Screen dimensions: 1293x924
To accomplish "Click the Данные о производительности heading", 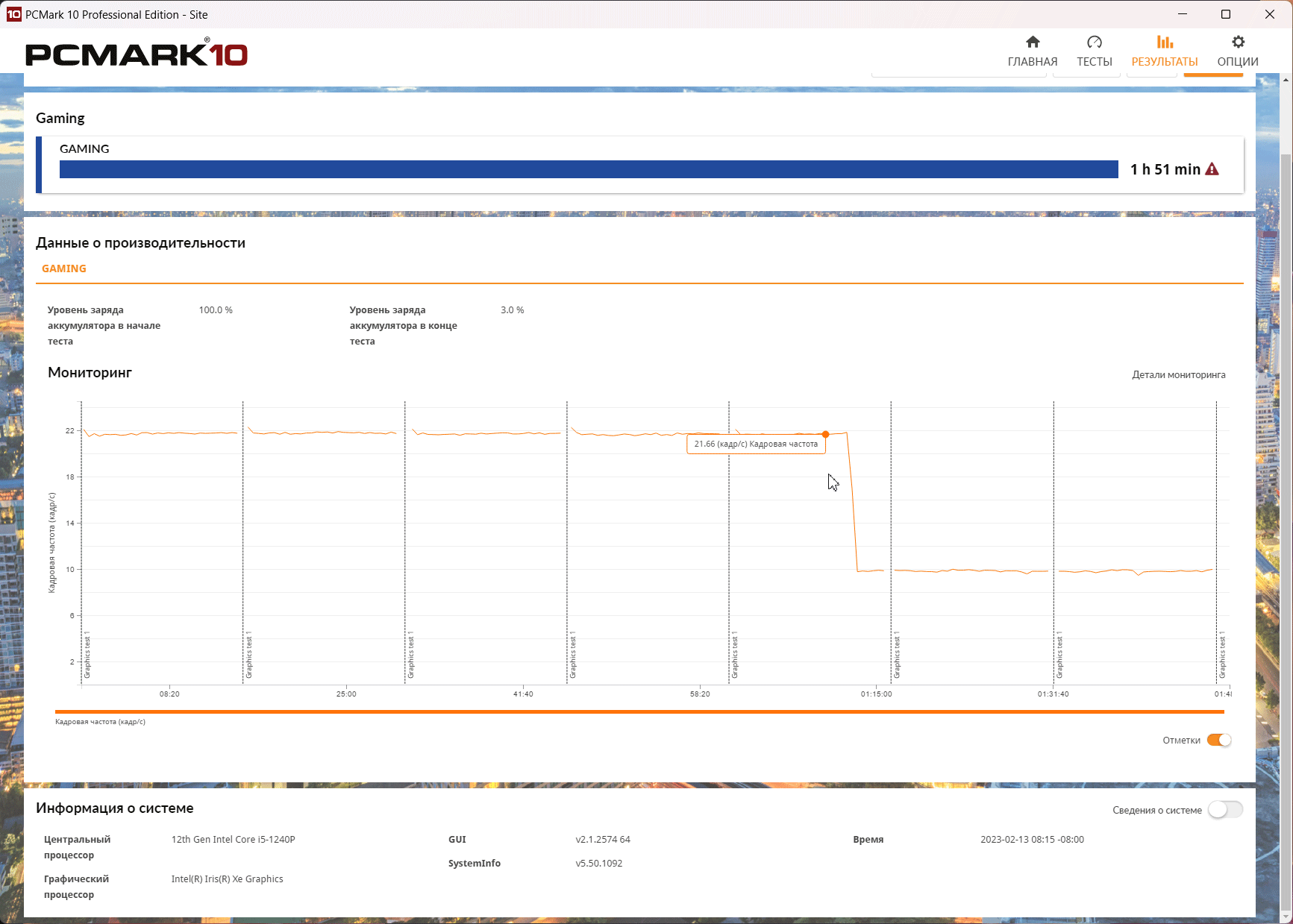I will pyautogui.click(x=140, y=243).
